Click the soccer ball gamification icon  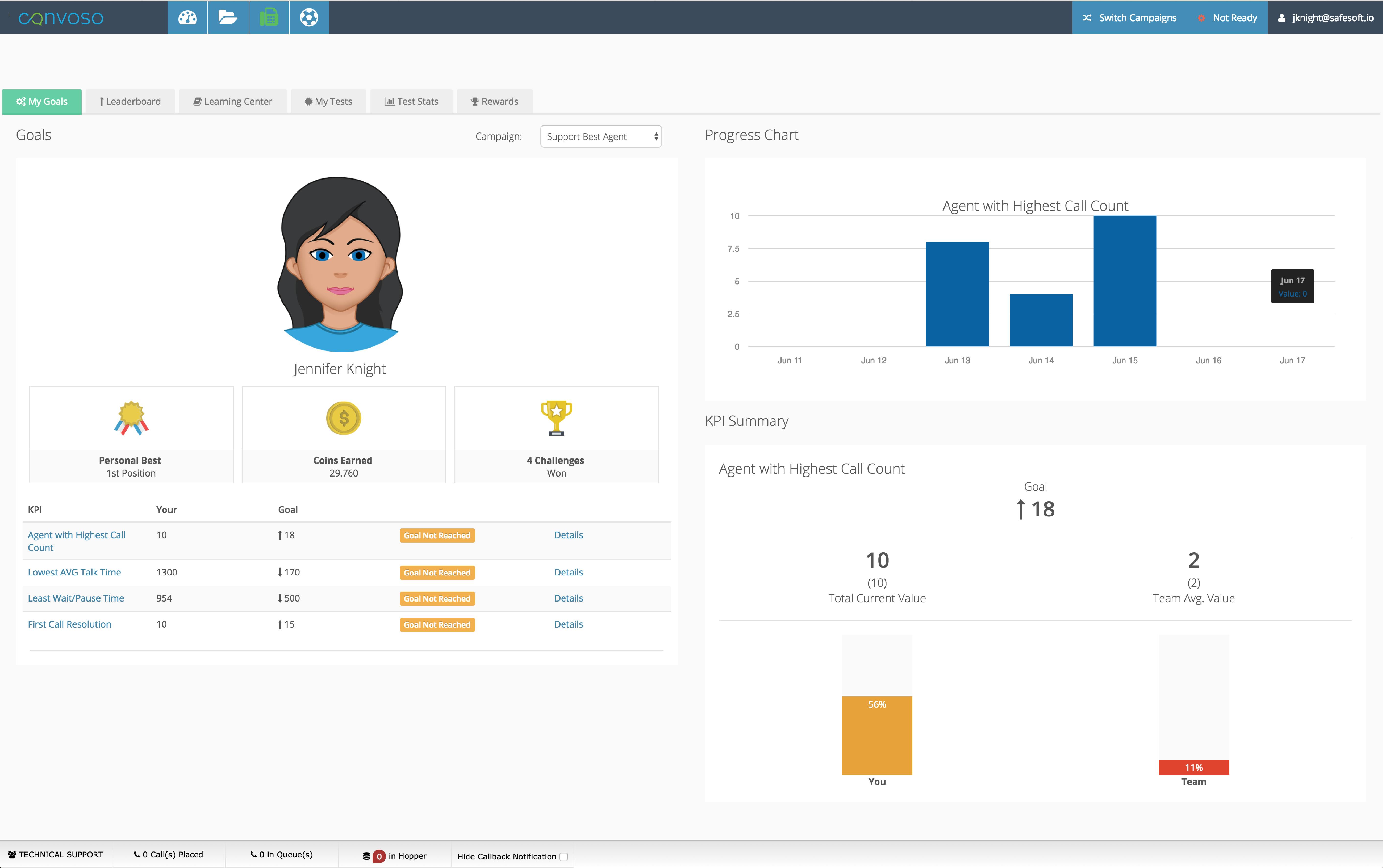pyautogui.click(x=309, y=17)
